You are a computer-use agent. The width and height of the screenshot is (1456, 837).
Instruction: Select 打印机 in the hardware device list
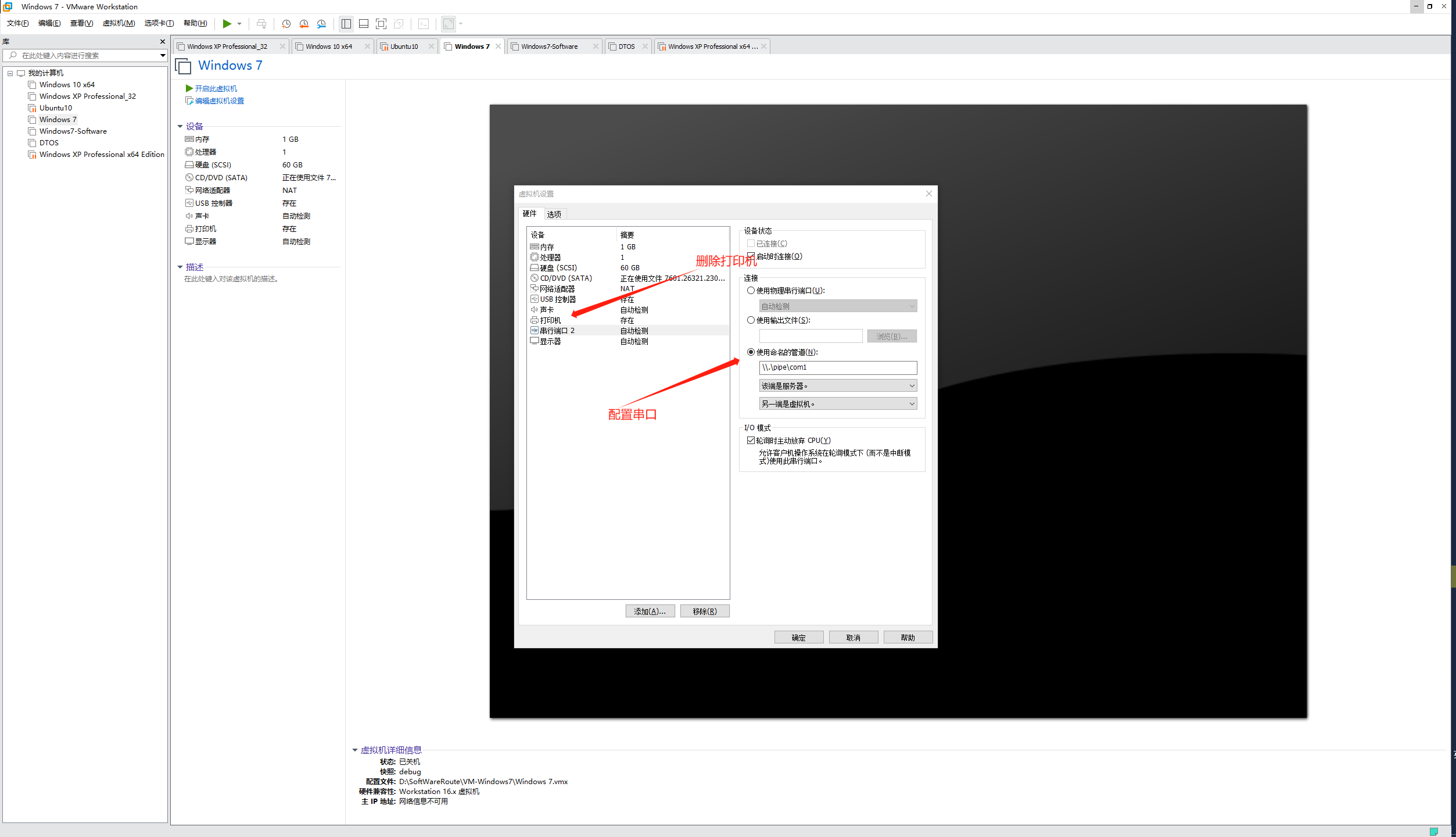pos(550,320)
